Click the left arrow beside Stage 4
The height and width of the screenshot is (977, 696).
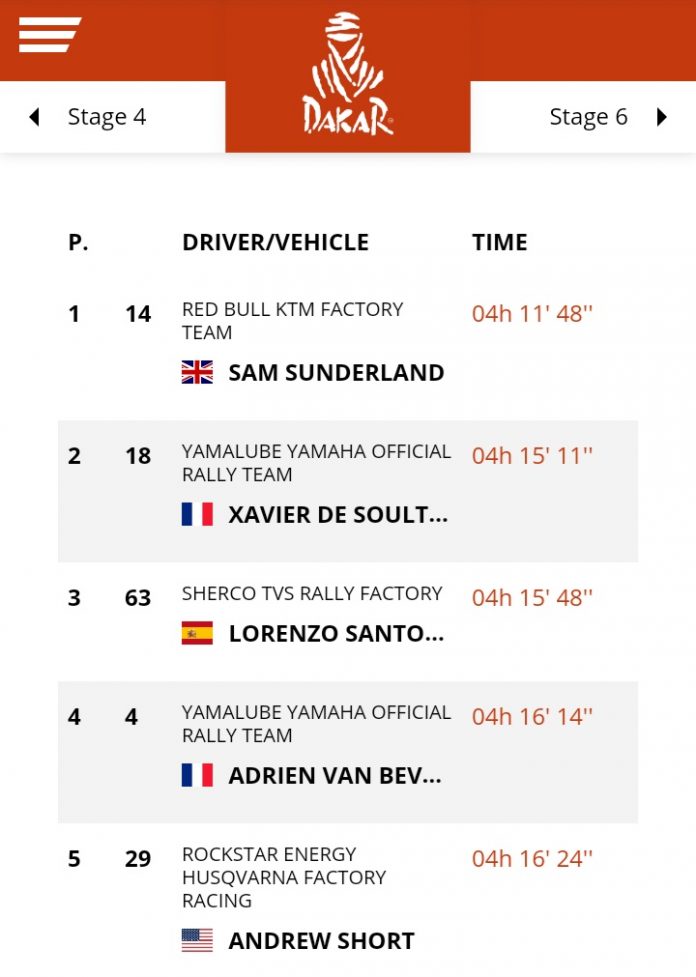coord(34,117)
